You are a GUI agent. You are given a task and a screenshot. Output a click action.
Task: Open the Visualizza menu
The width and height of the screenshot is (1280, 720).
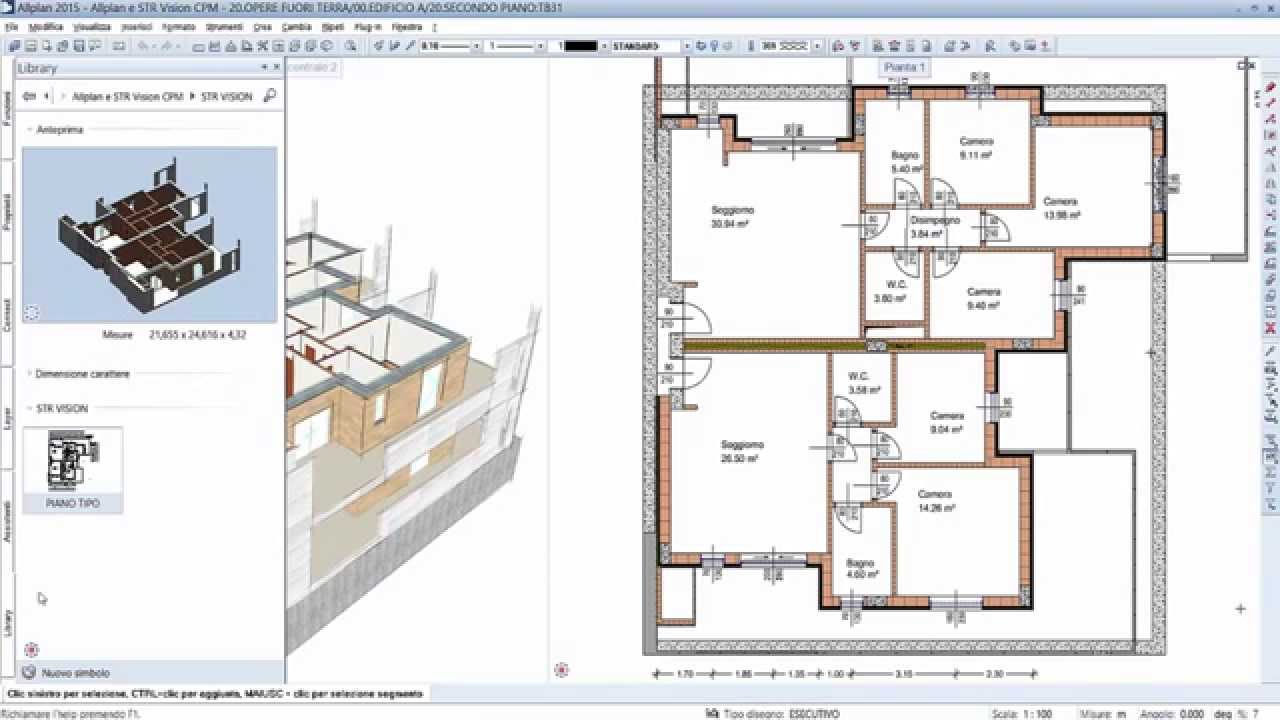coord(92,27)
